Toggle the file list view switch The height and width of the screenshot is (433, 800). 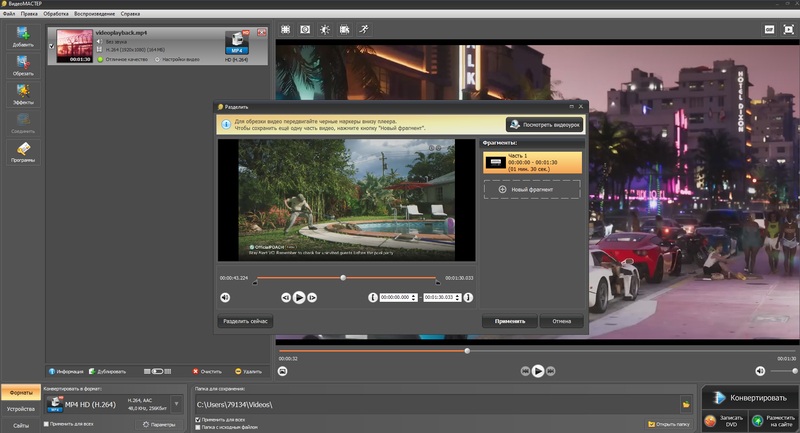158,371
